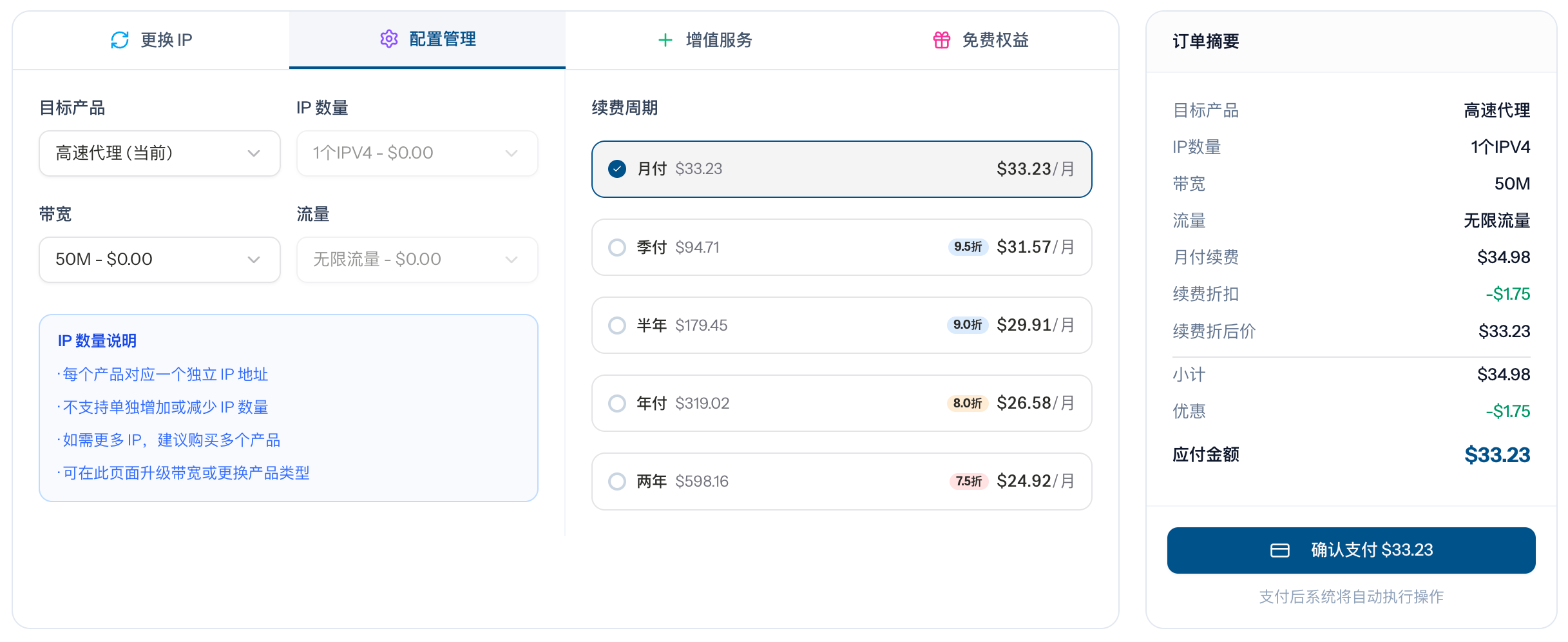The height and width of the screenshot is (642, 1568).
Task: Click the $598.16 two-year total
Action: pos(702,481)
